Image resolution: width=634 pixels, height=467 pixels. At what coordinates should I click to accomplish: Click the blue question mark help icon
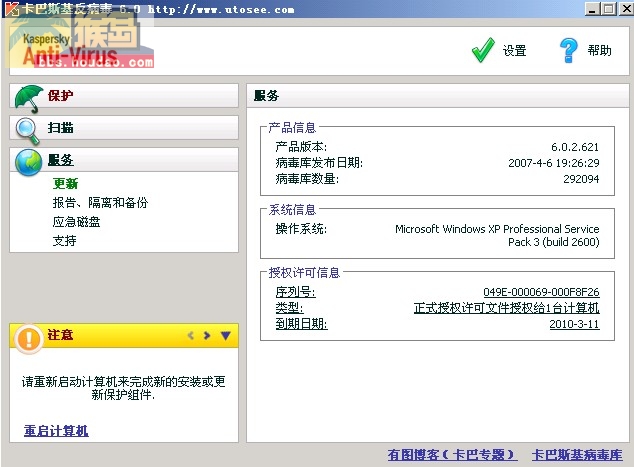click(568, 50)
